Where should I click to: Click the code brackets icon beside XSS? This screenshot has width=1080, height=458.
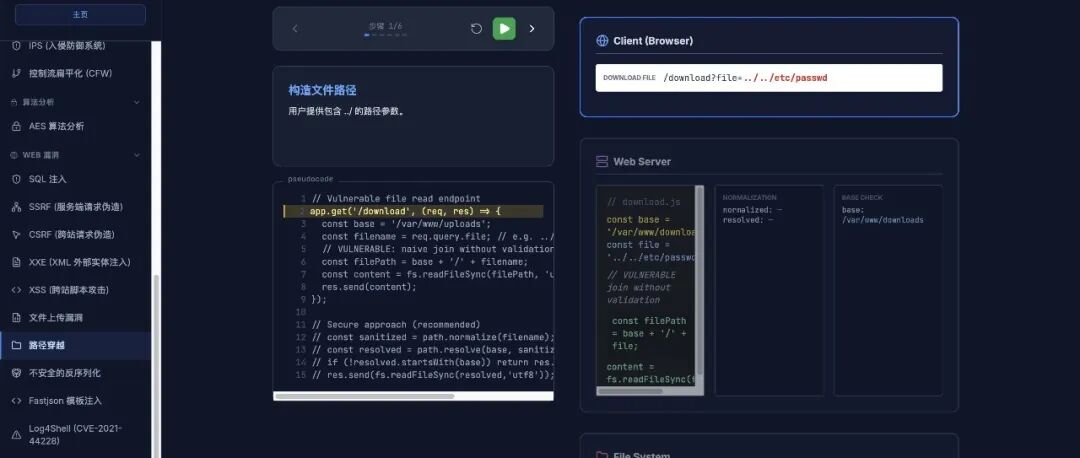(17, 290)
